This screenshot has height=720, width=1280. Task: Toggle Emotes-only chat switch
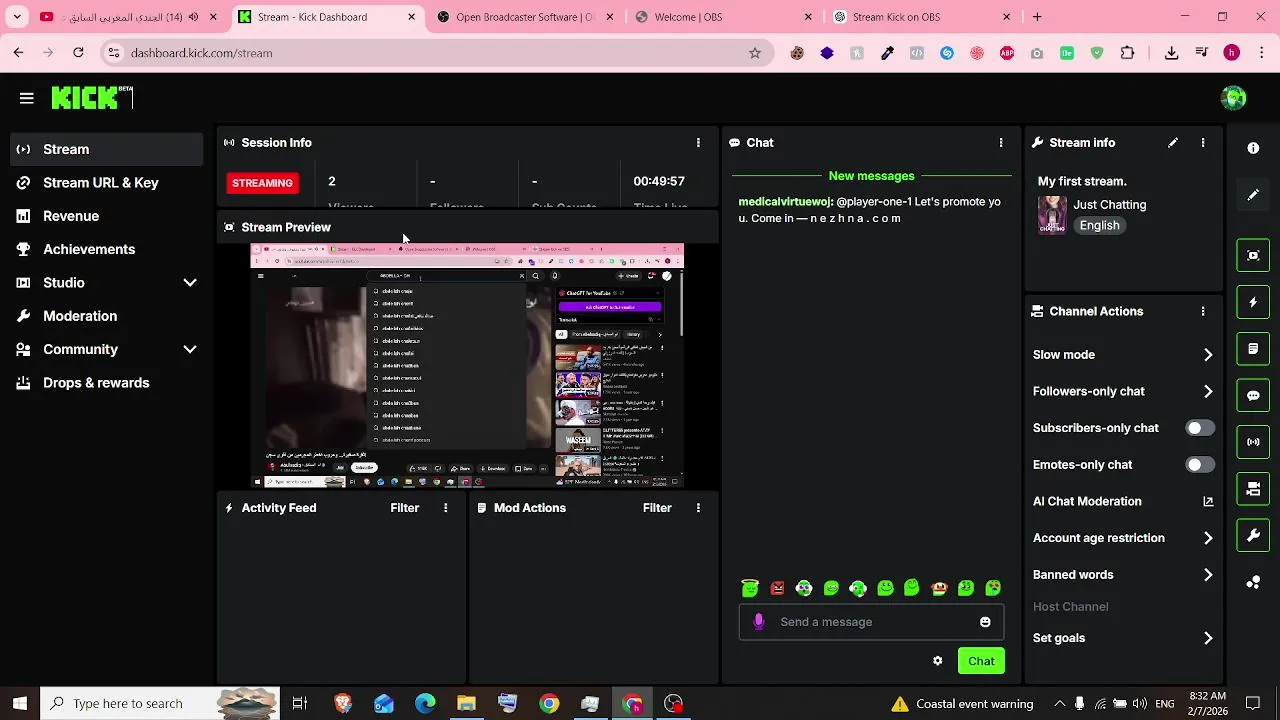[x=1200, y=465]
